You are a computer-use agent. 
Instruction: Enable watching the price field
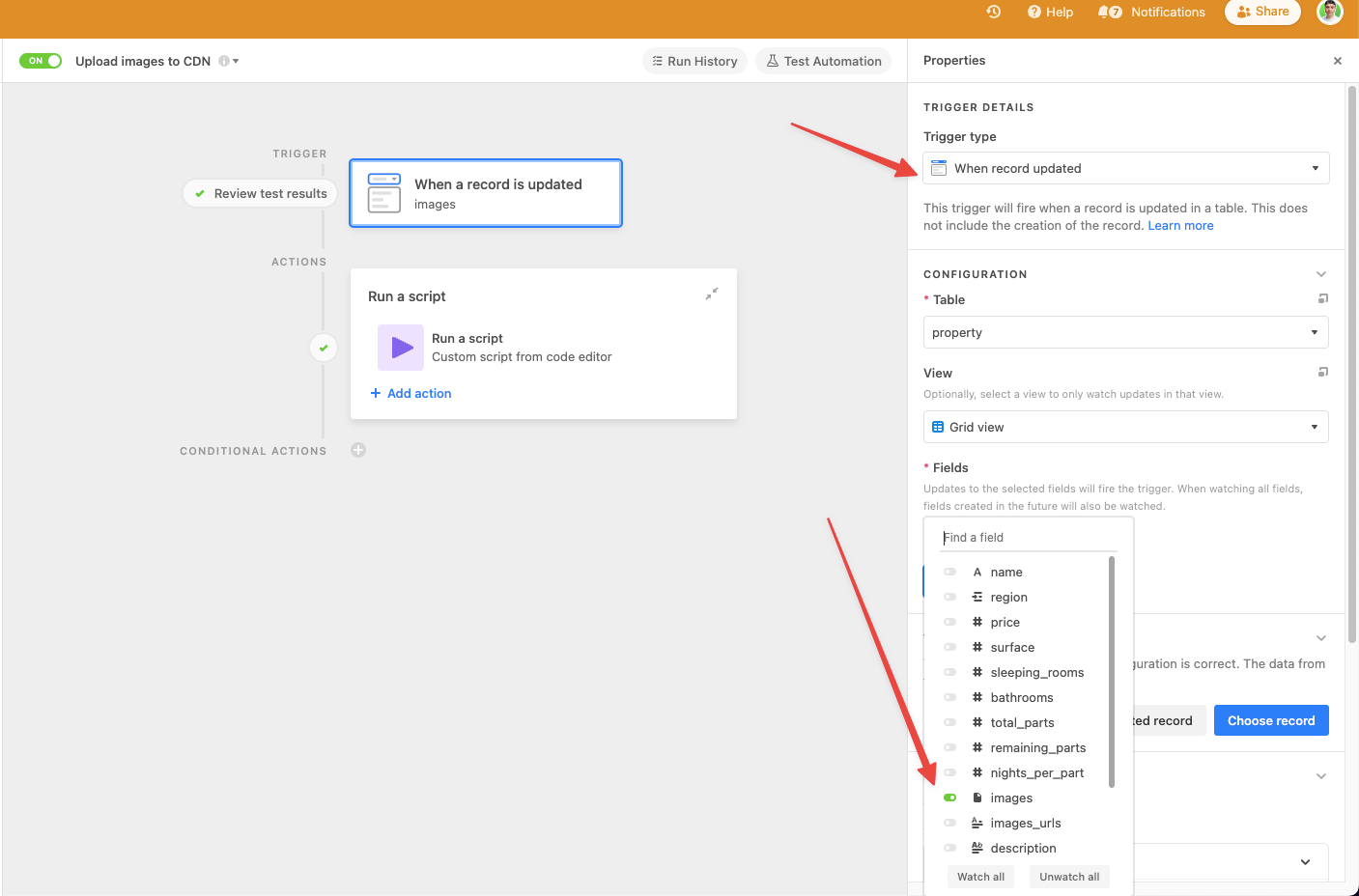click(x=949, y=622)
